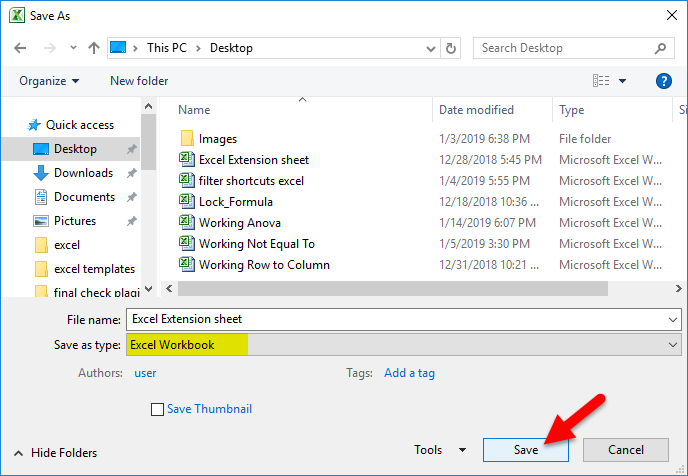Image resolution: width=688 pixels, height=476 pixels.
Task: Select the Images folder icon
Action: [x=186, y=139]
